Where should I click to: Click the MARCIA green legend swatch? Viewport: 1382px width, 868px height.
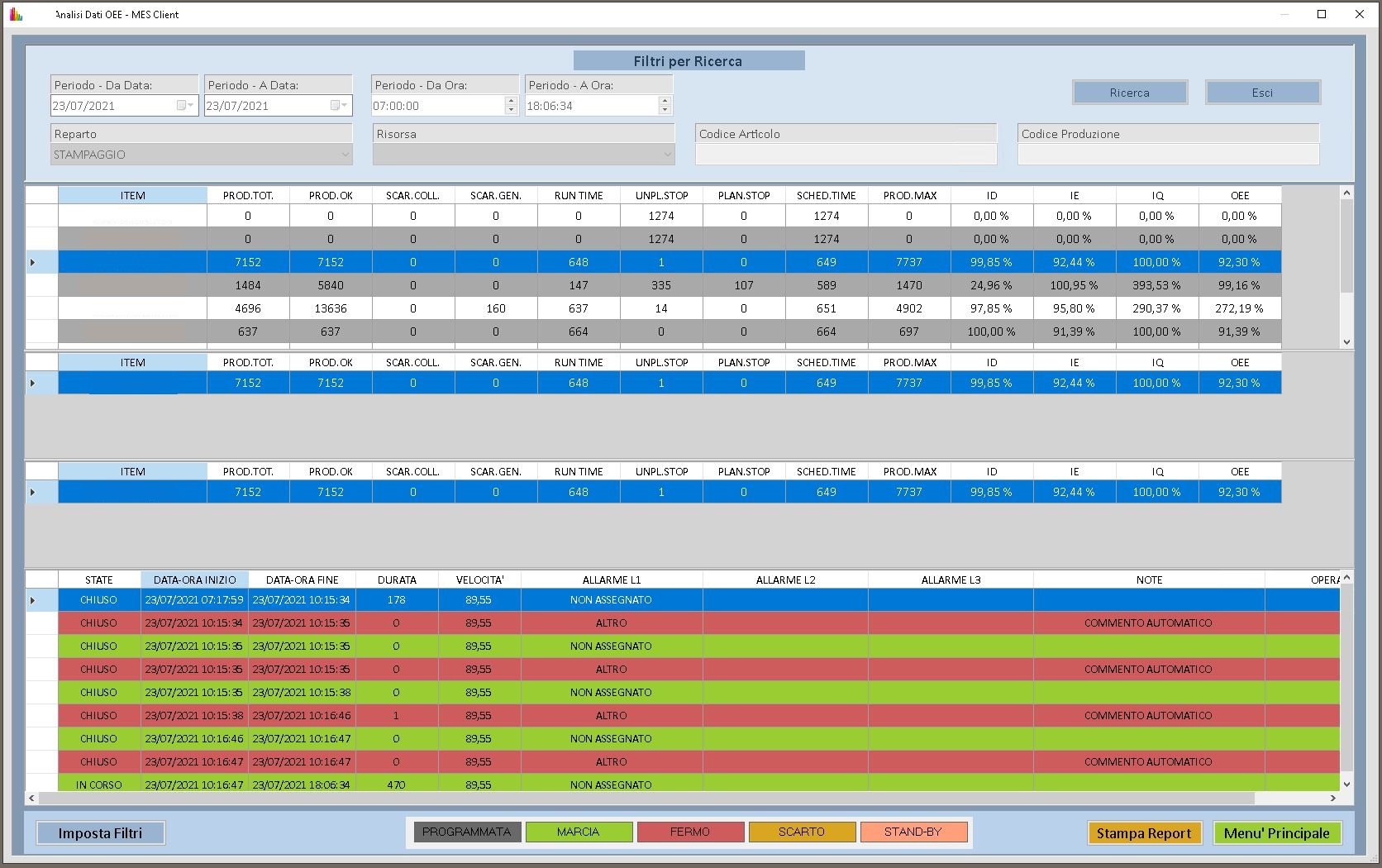point(579,832)
